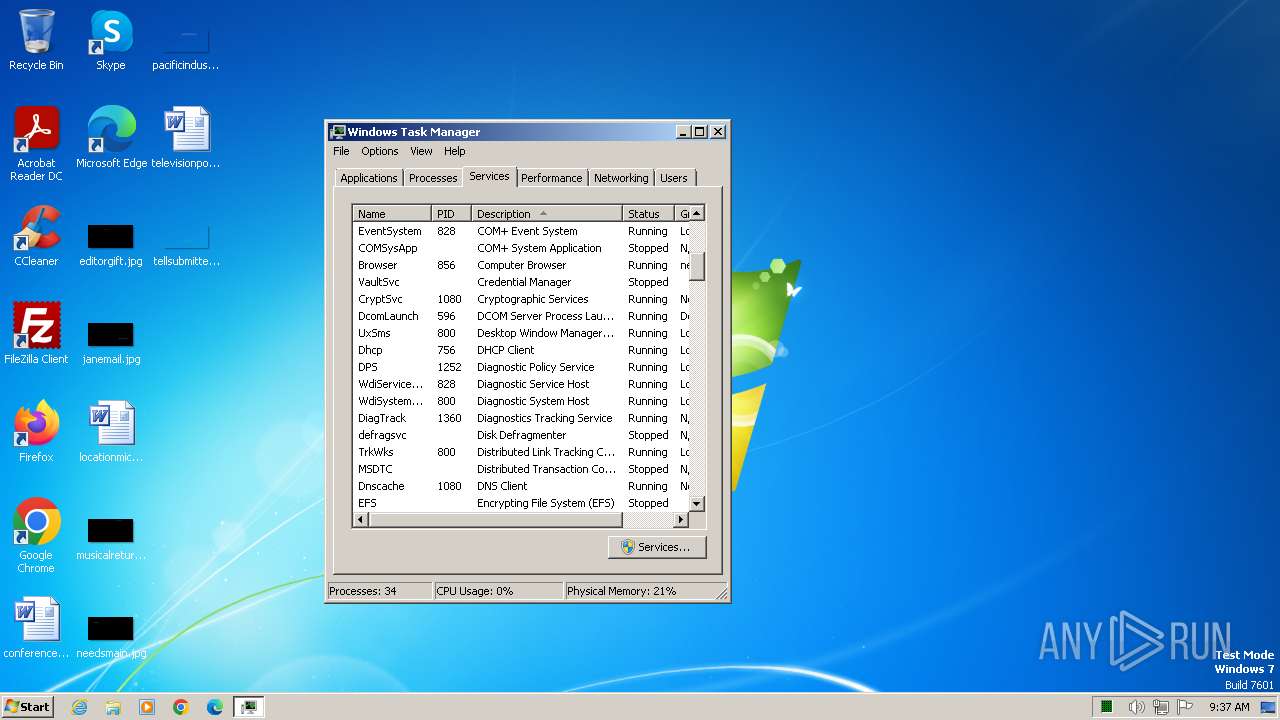Sort services by Name column header
Screen dimensions: 1280x720
tap(392, 213)
